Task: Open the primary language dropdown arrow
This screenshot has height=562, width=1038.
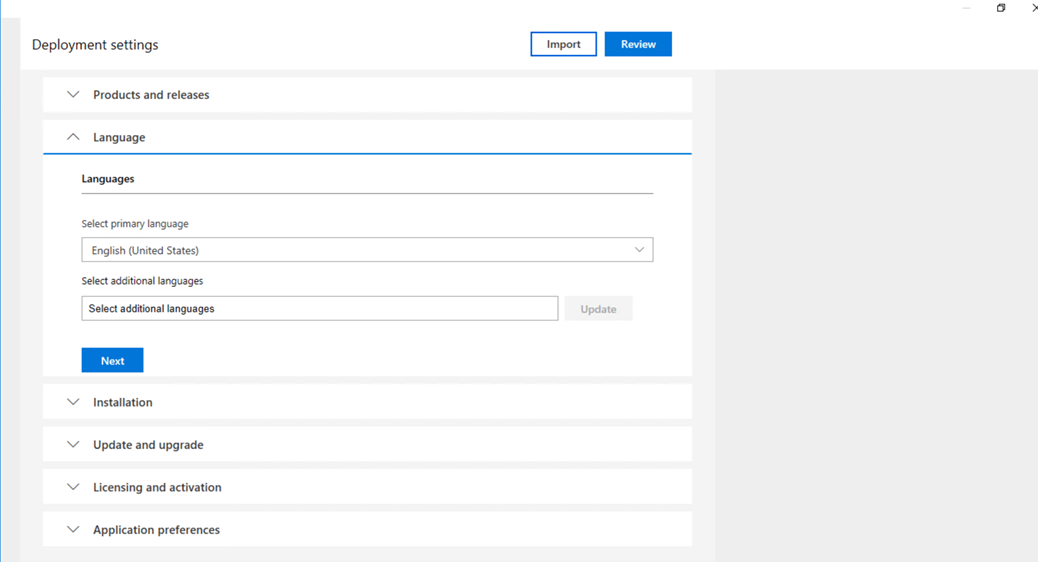Action: [x=639, y=250]
